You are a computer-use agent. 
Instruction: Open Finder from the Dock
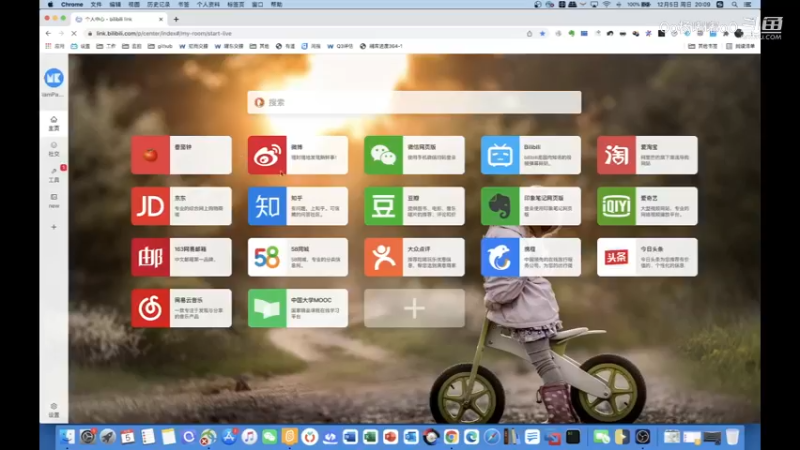tap(67, 437)
